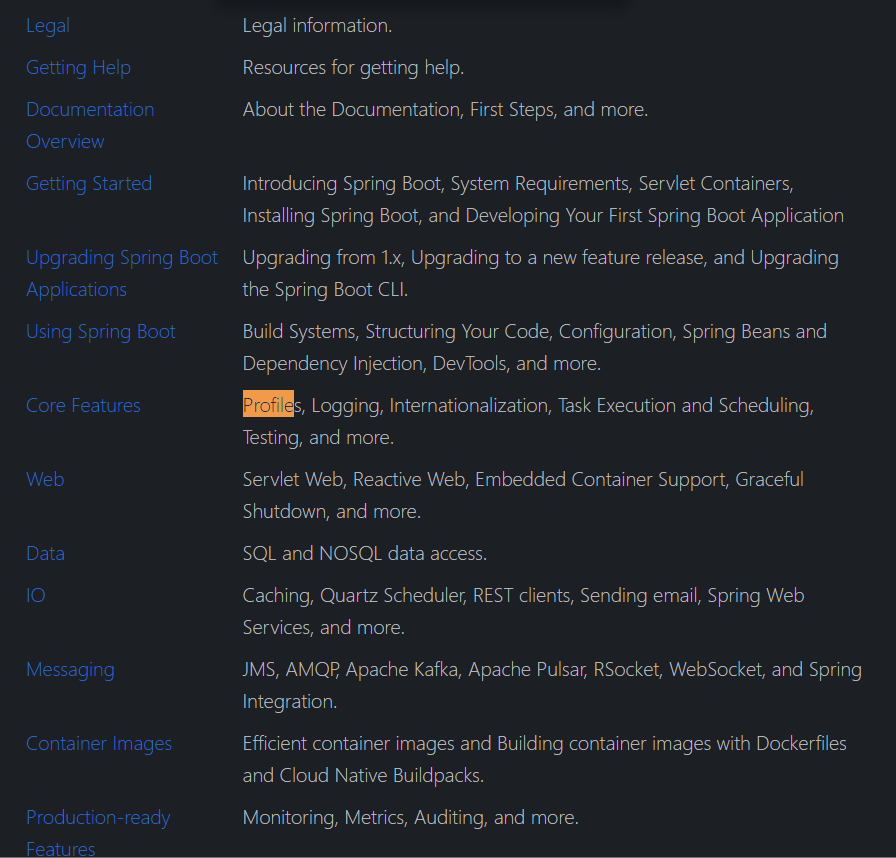
Task: Open the Getting Help resources
Action: [78, 67]
